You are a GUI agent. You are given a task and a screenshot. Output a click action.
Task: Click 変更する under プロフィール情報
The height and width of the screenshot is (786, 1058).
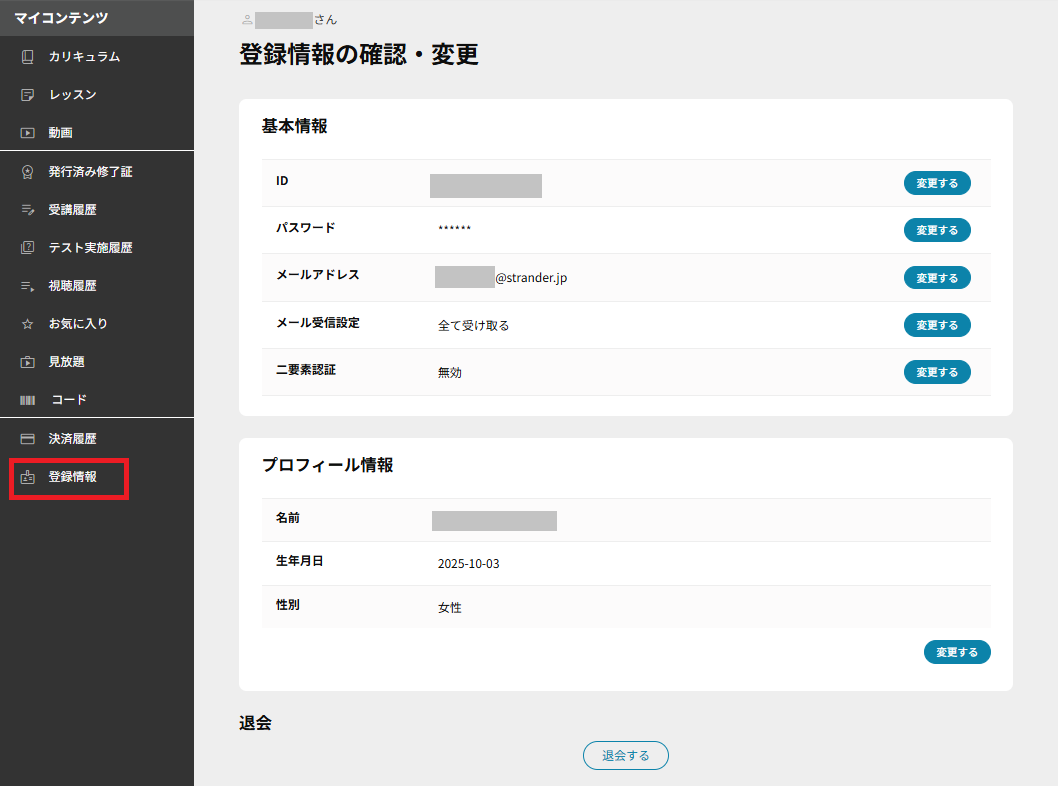point(957,652)
